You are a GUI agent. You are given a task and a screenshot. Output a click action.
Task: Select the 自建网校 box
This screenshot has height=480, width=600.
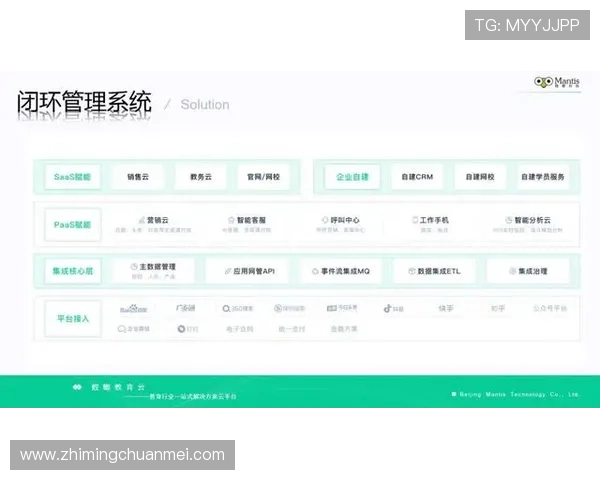480,177
